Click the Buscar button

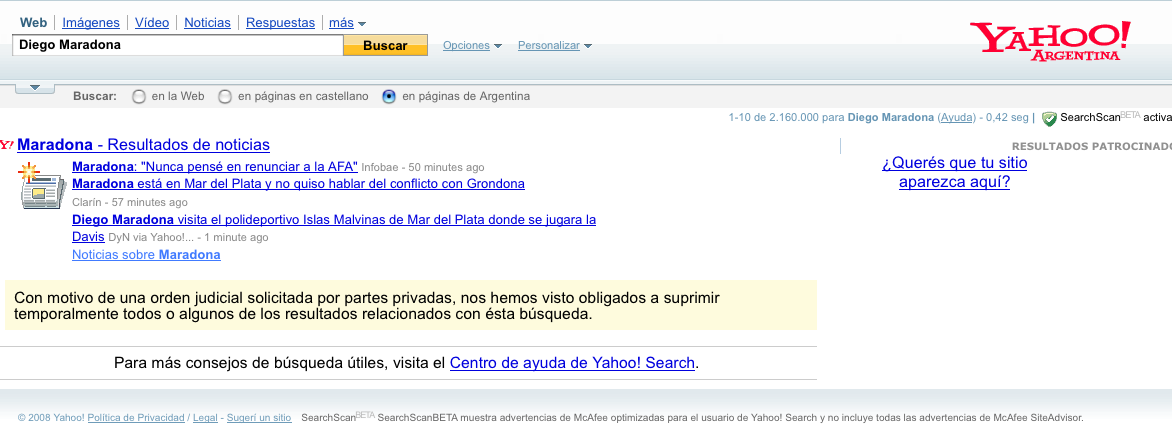pyautogui.click(x=386, y=46)
